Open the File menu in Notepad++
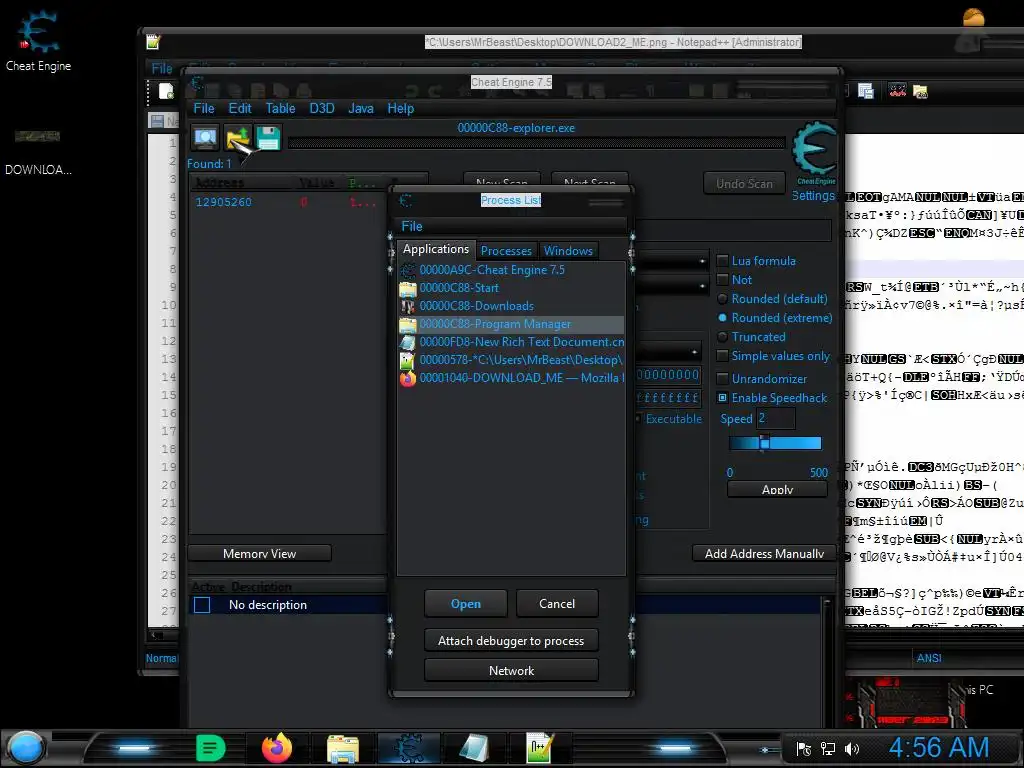 pyautogui.click(x=162, y=68)
